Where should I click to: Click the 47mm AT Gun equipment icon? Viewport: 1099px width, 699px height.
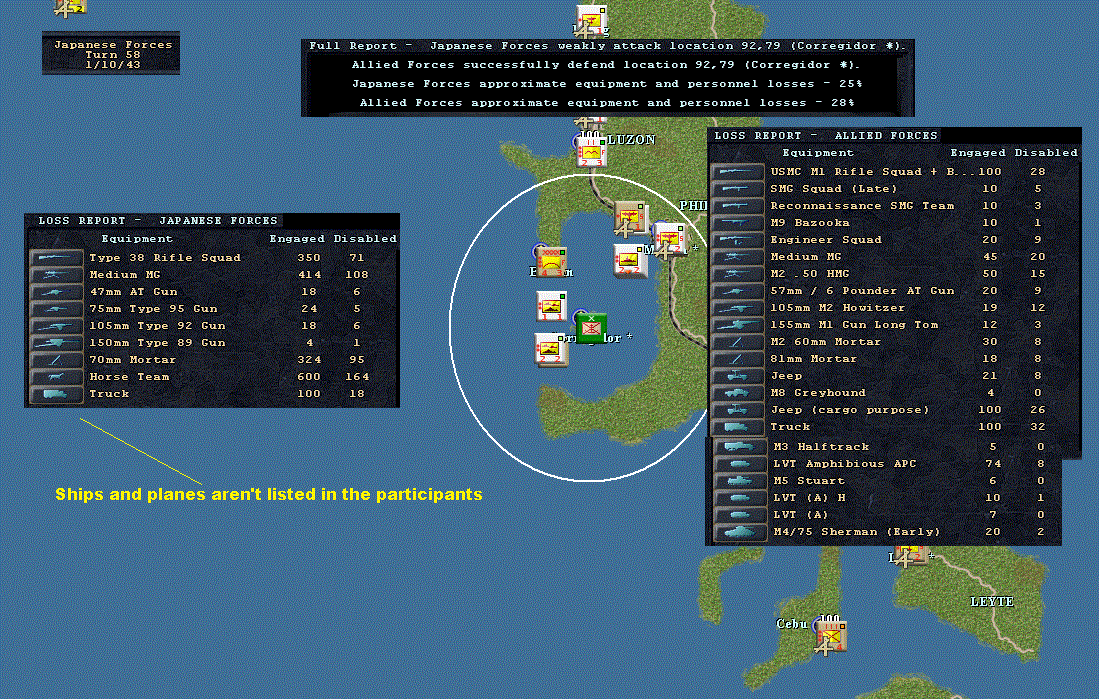tap(57, 292)
